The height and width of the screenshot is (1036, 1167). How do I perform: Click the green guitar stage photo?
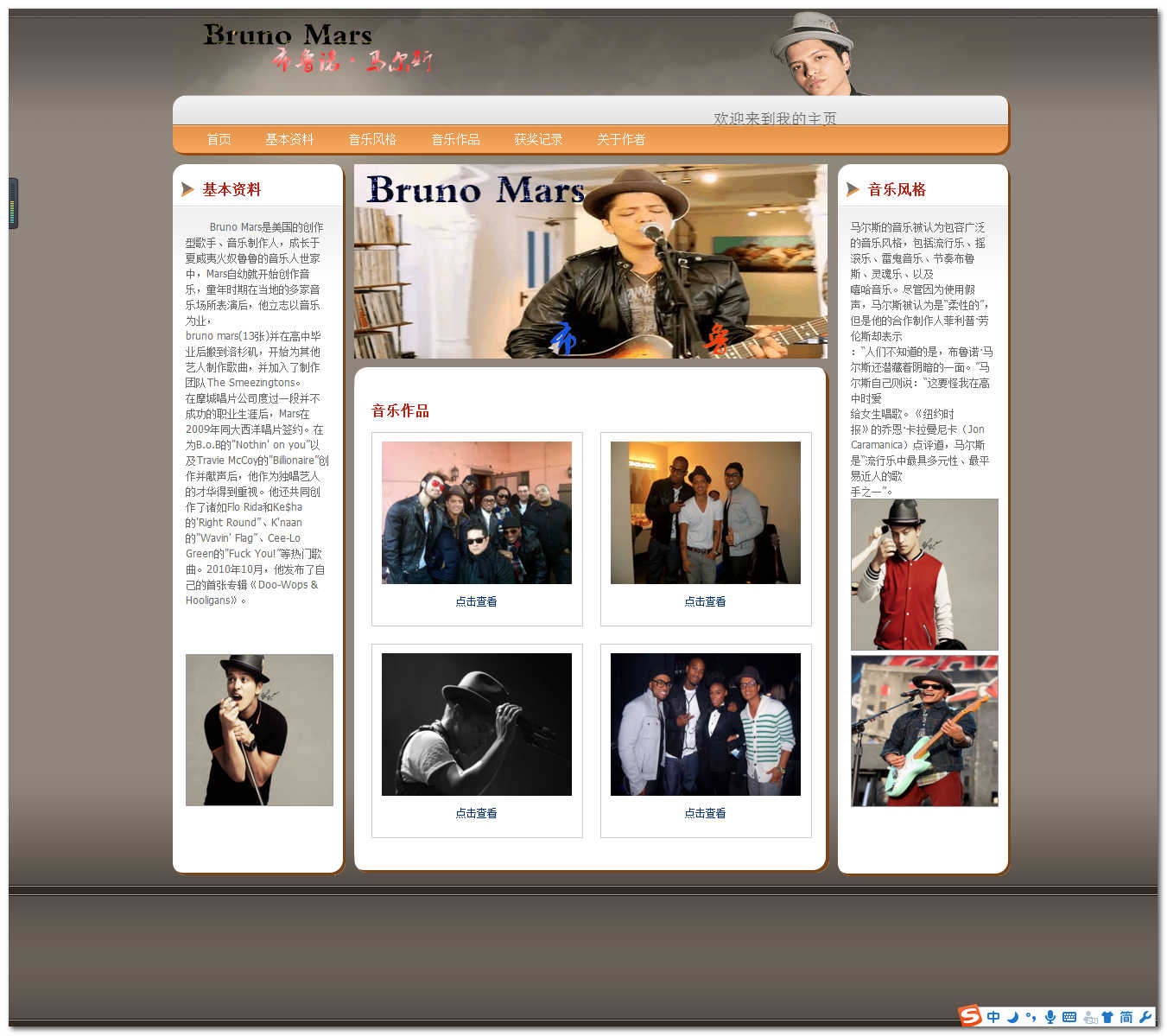pyautogui.click(x=924, y=731)
